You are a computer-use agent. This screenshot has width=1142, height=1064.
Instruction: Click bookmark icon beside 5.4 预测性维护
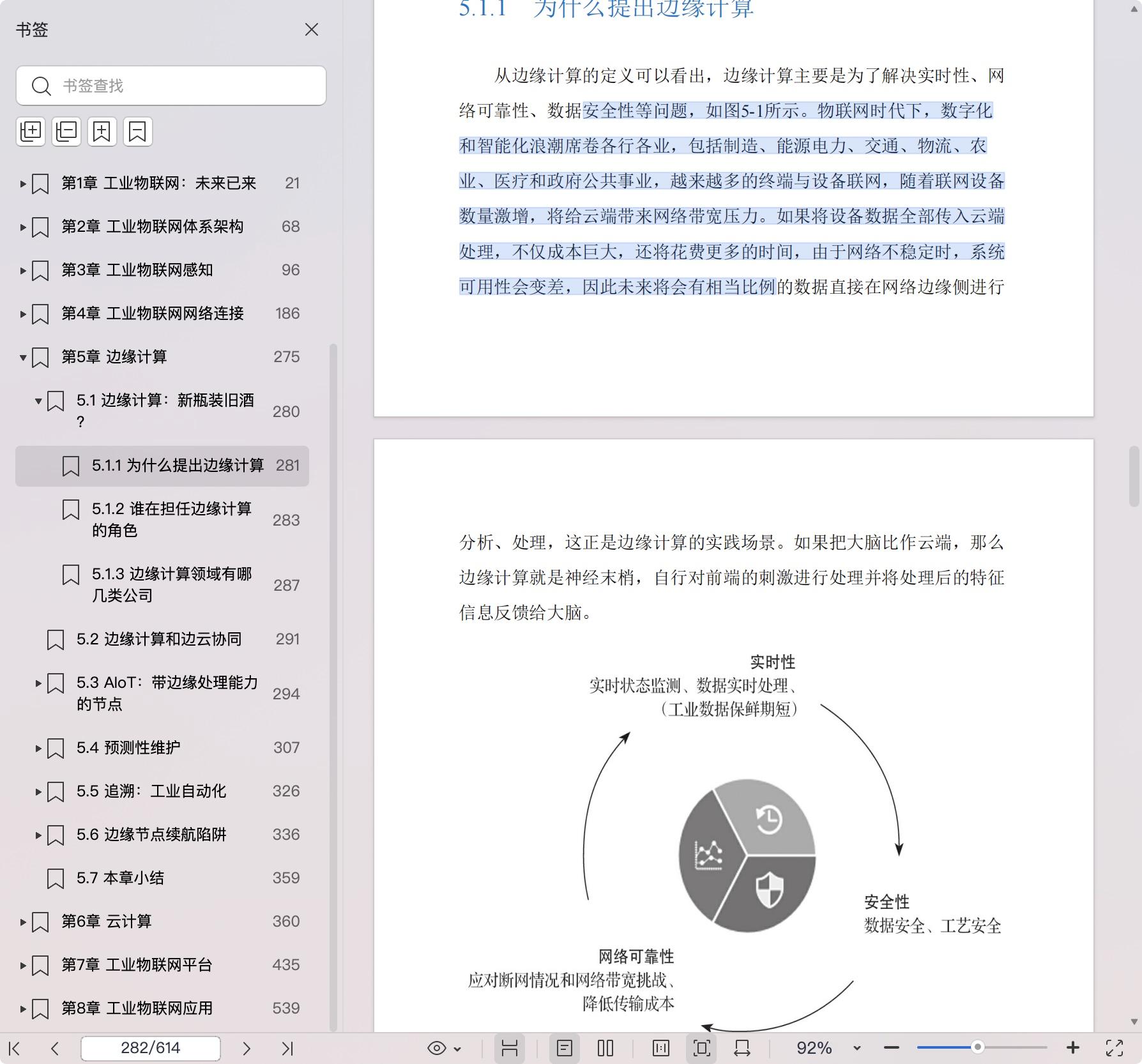(56, 749)
